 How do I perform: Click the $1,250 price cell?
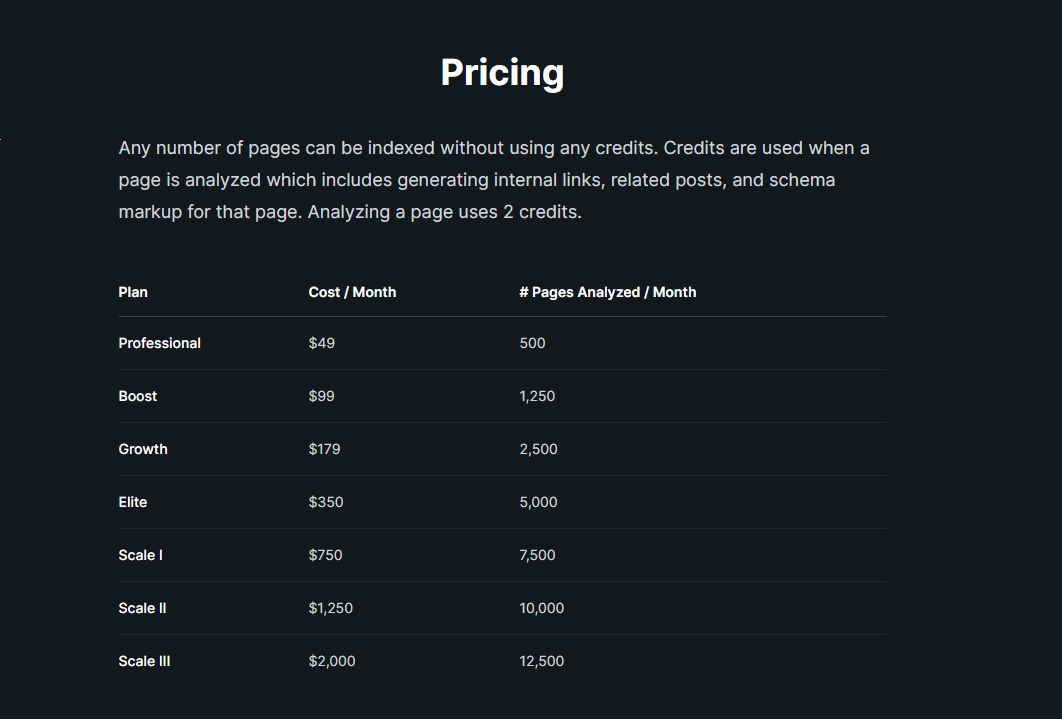coord(331,608)
